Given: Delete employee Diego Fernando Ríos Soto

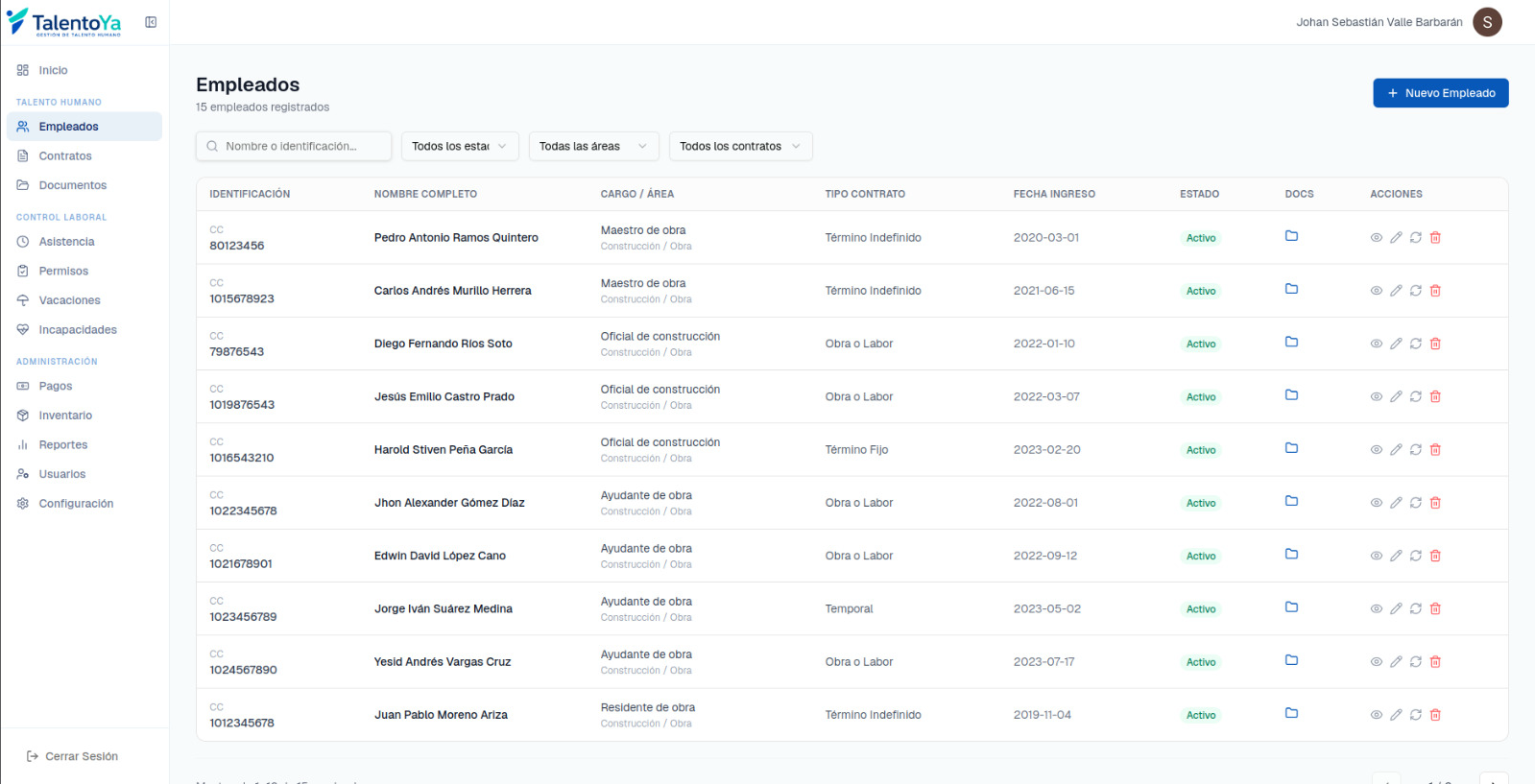Looking at the screenshot, I should (x=1435, y=344).
